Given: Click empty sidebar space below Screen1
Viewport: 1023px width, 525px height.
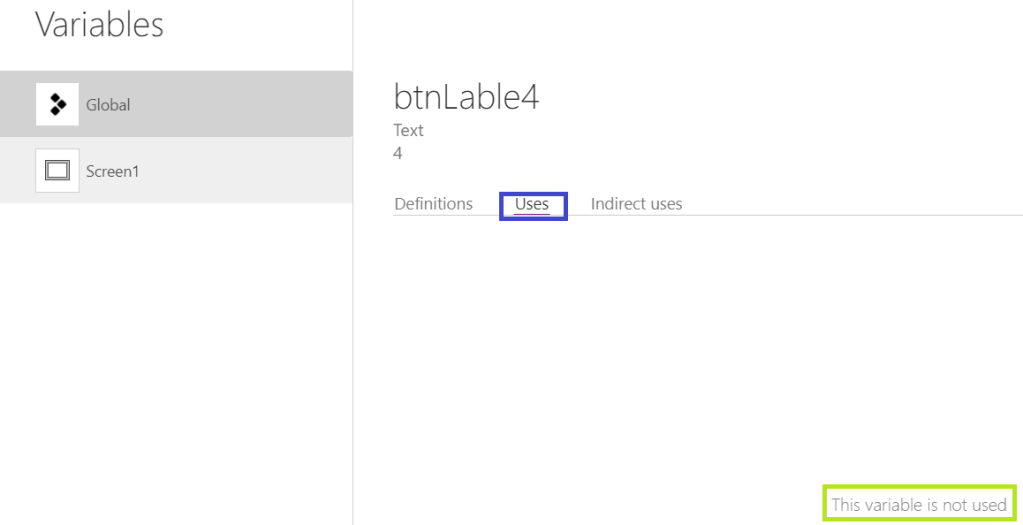Looking at the screenshot, I should click(x=175, y=360).
